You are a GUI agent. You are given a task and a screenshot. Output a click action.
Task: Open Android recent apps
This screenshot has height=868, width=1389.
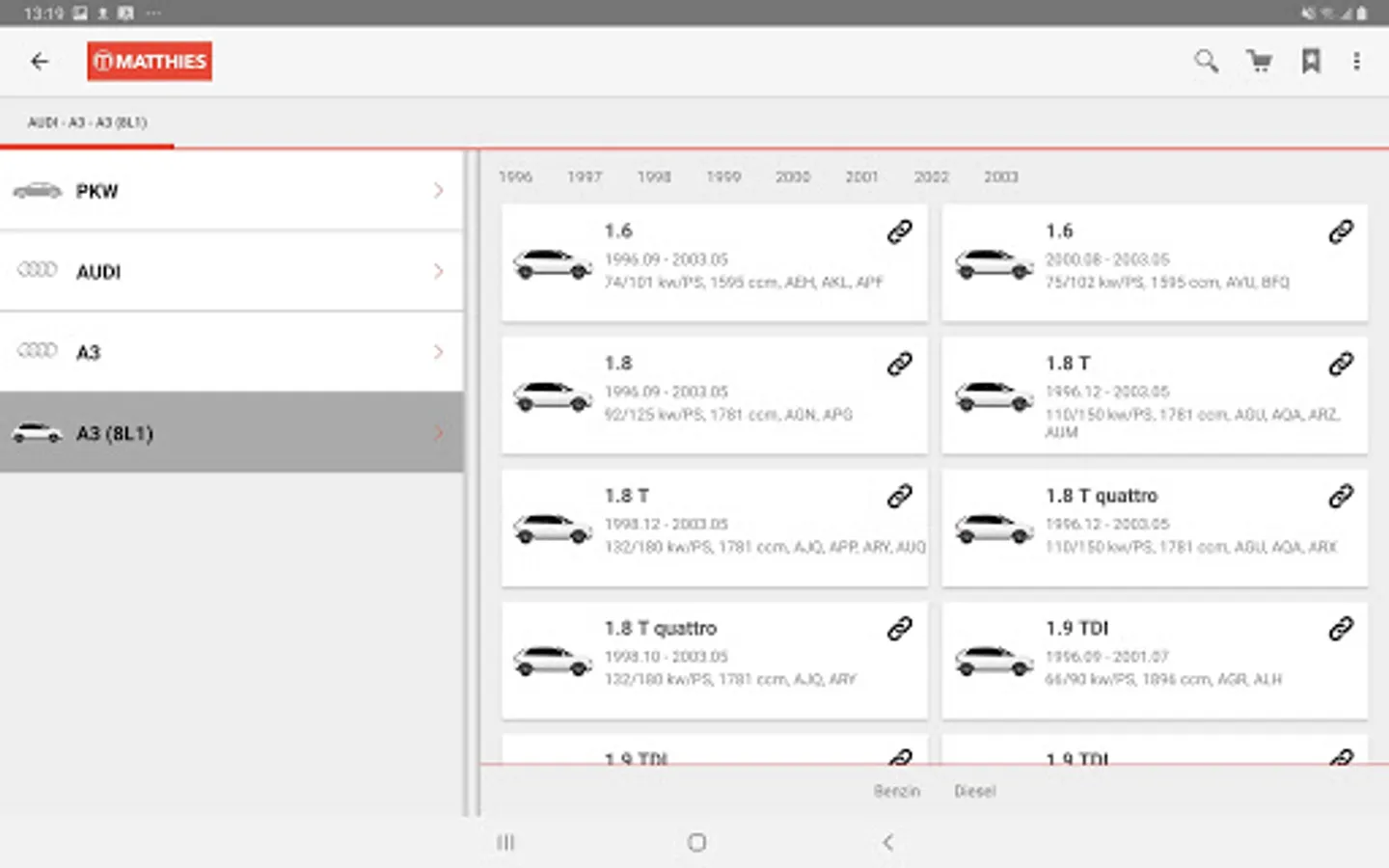coord(505,843)
